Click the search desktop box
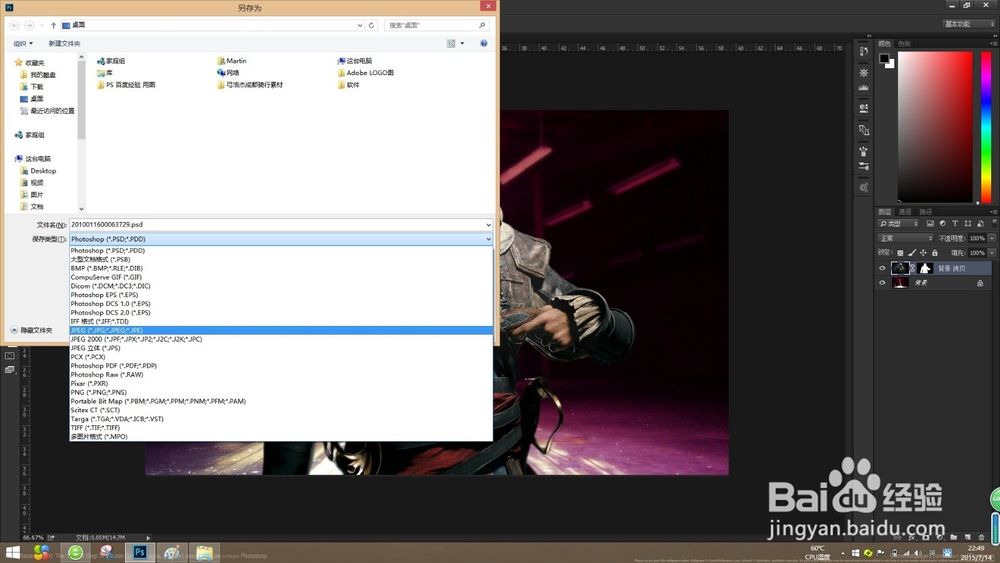 [x=437, y=26]
